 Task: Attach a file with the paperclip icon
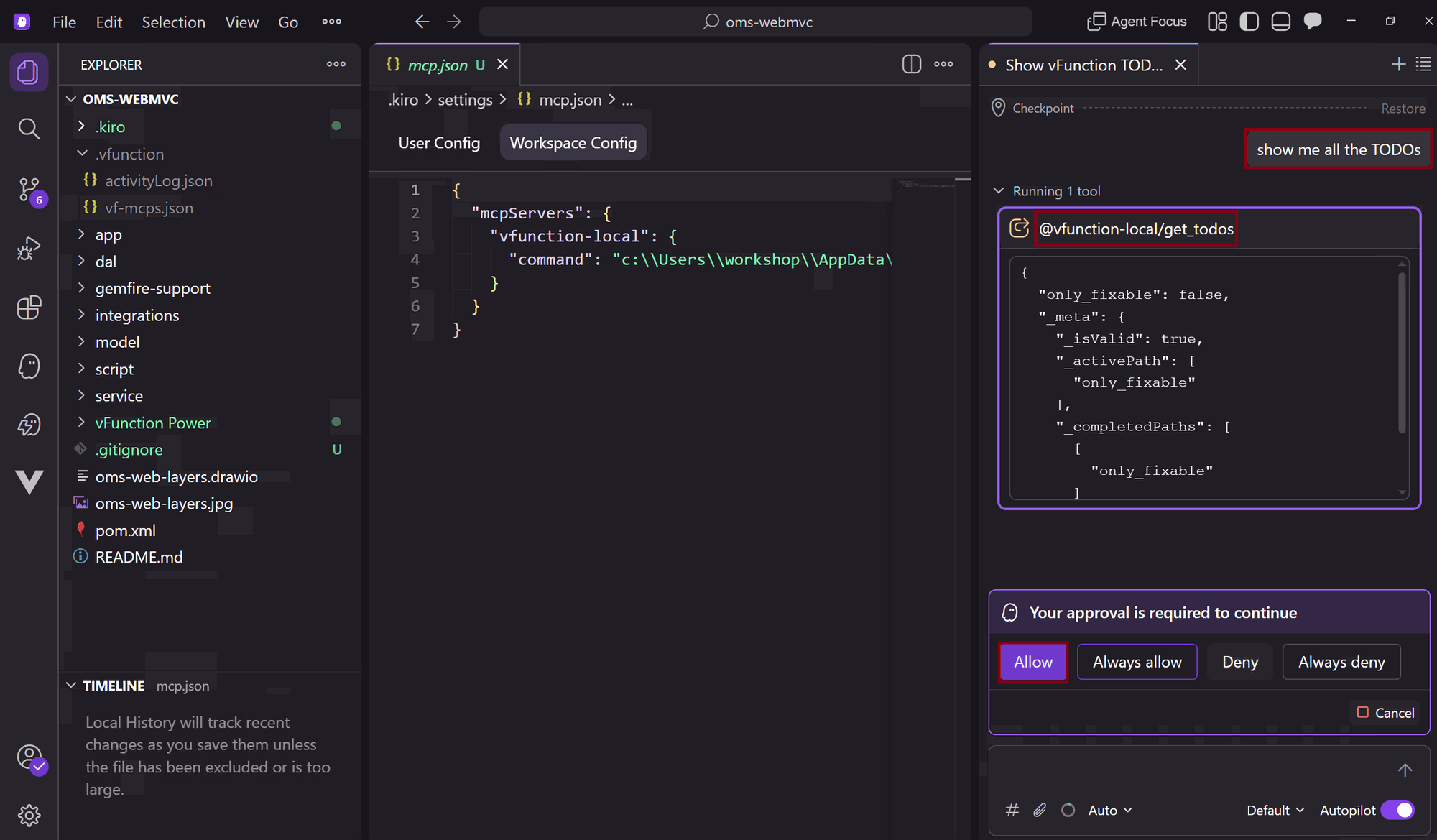pos(1040,810)
